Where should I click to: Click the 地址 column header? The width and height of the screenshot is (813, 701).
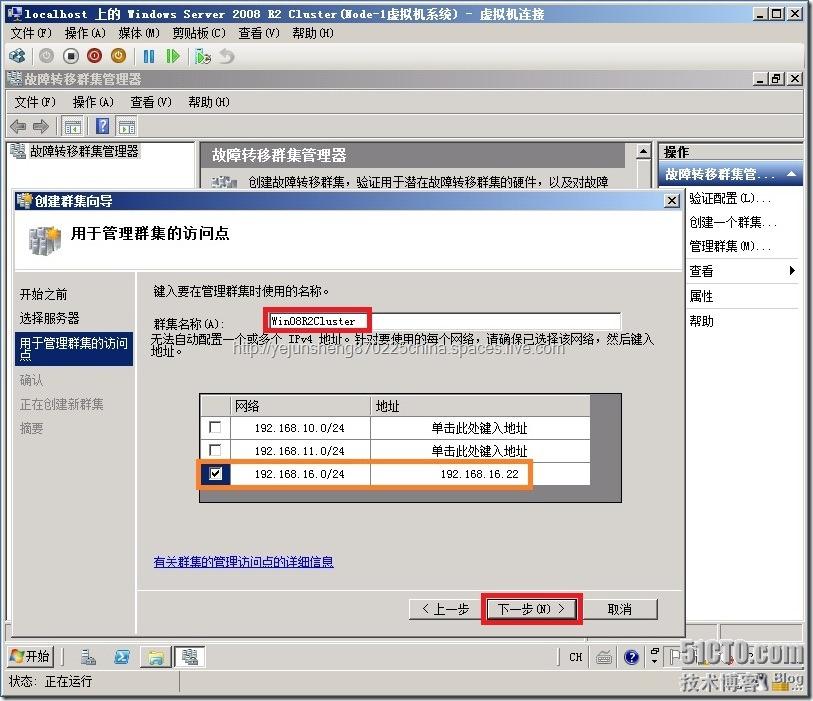pos(480,405)
